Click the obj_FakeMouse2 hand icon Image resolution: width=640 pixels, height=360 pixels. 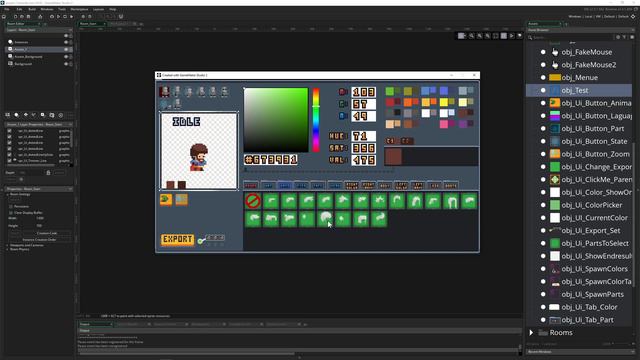(555, 64)
